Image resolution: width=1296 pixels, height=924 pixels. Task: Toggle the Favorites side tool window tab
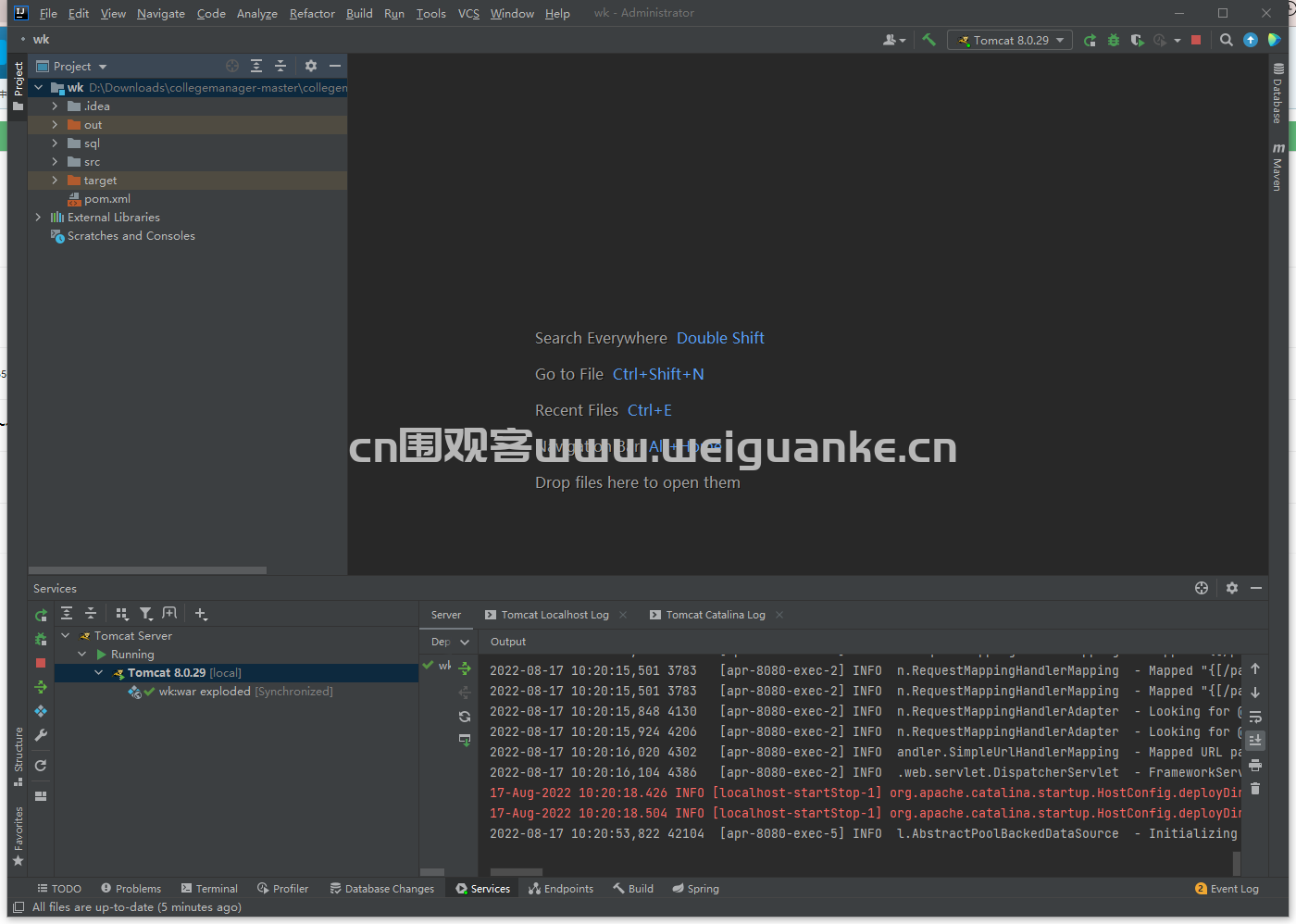tap(18, 837)
